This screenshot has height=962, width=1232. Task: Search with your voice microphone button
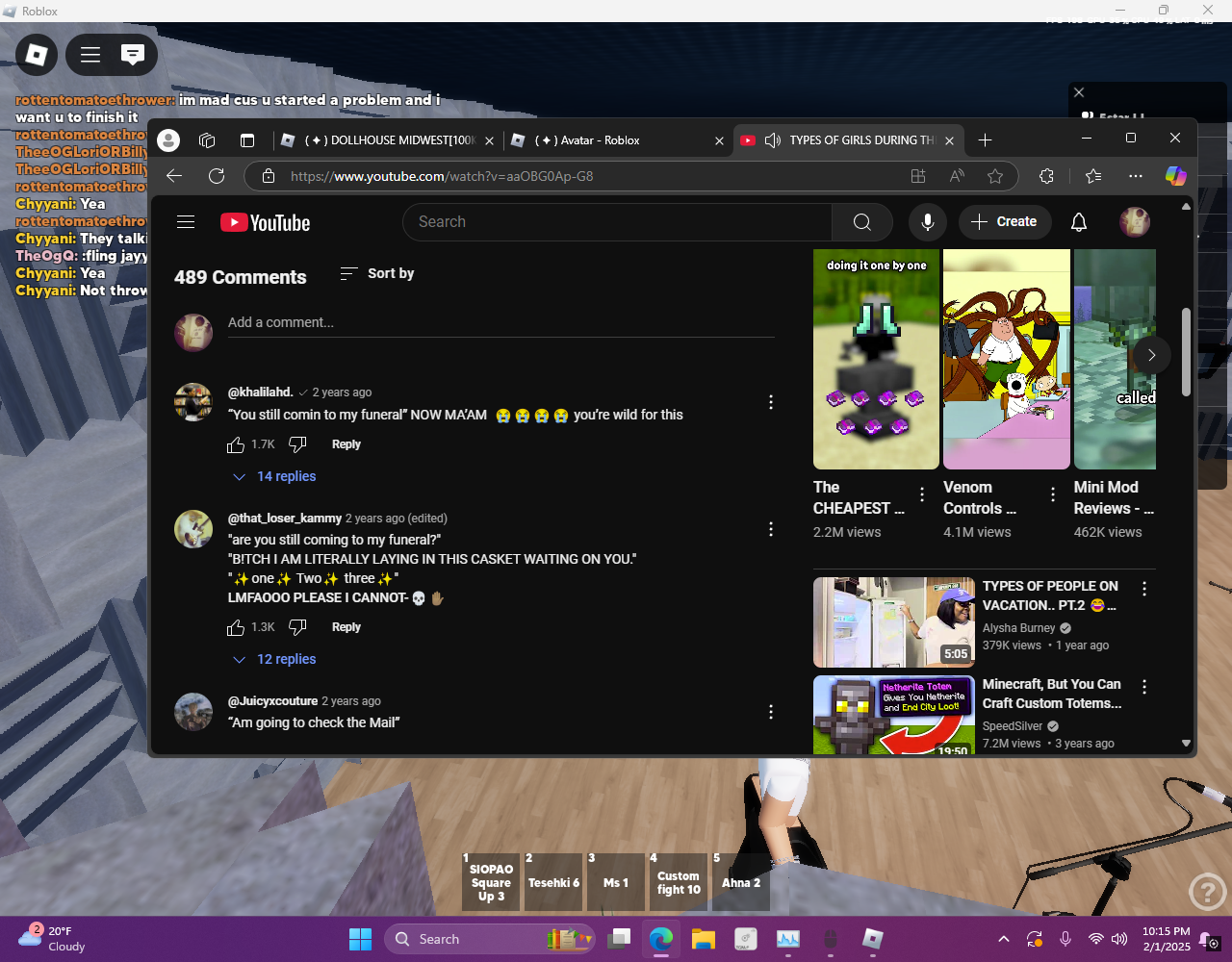point(928,222)
